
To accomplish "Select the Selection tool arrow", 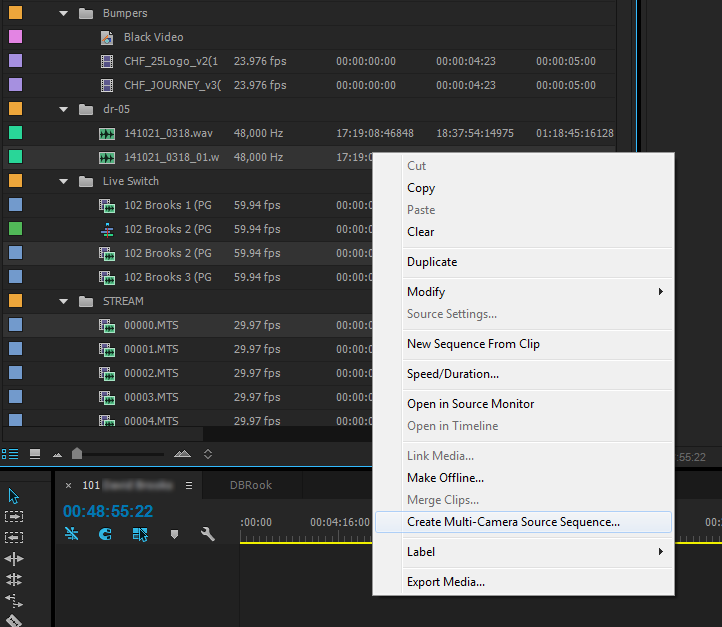I will coord(14,496).
